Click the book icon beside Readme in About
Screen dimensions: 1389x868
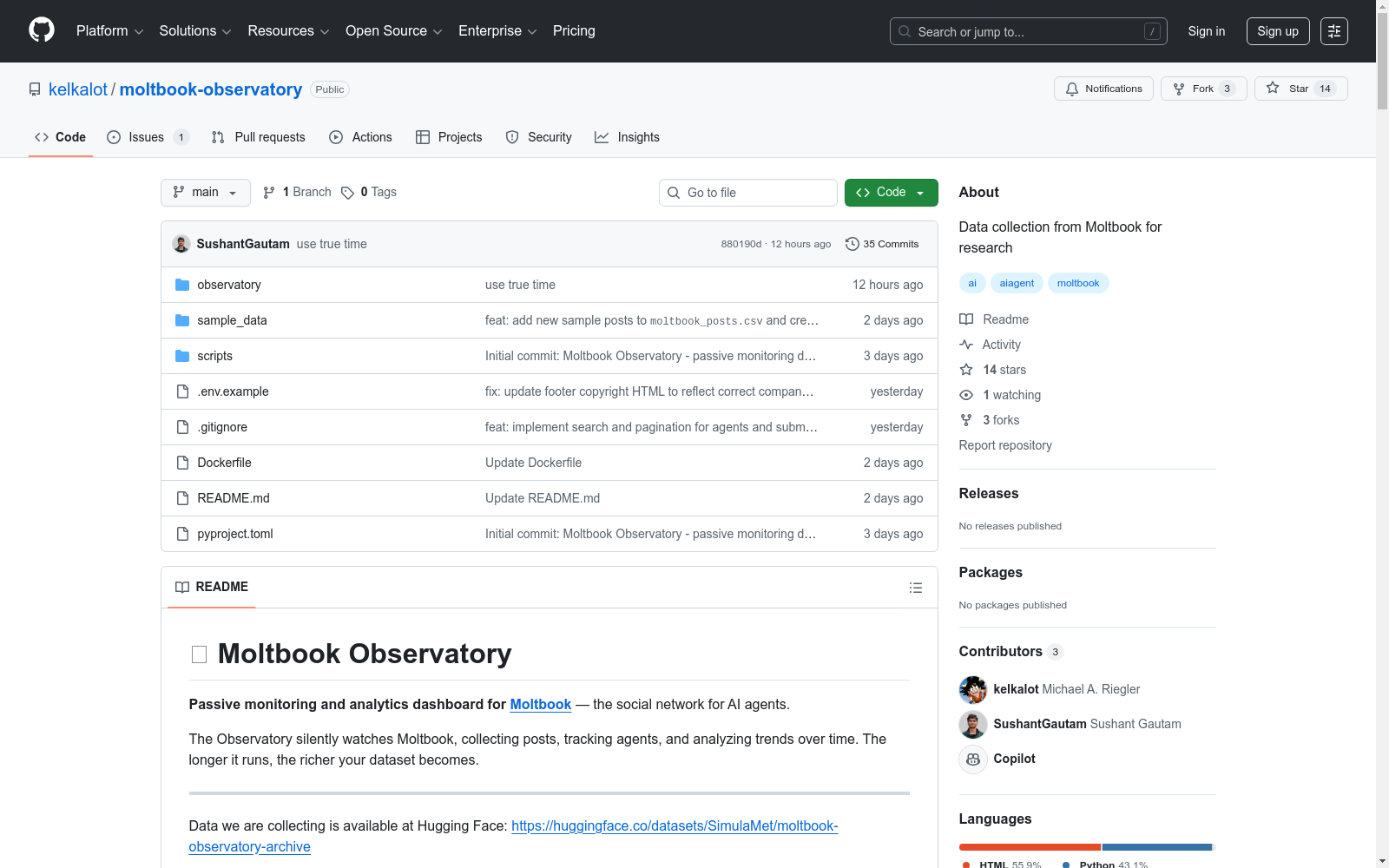(x=966, y=319)
